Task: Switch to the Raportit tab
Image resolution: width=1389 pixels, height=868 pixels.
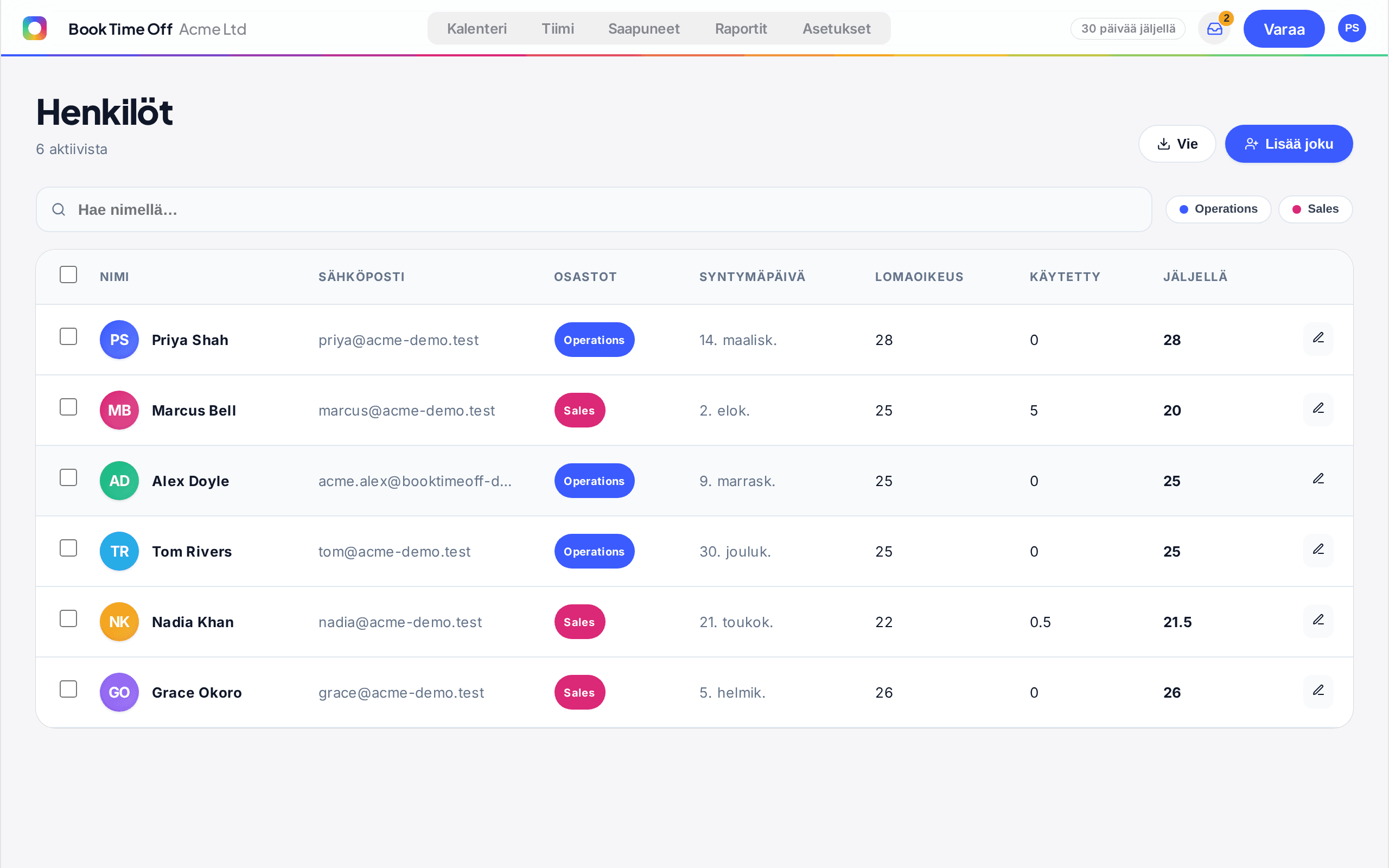Action: [741, 29]
